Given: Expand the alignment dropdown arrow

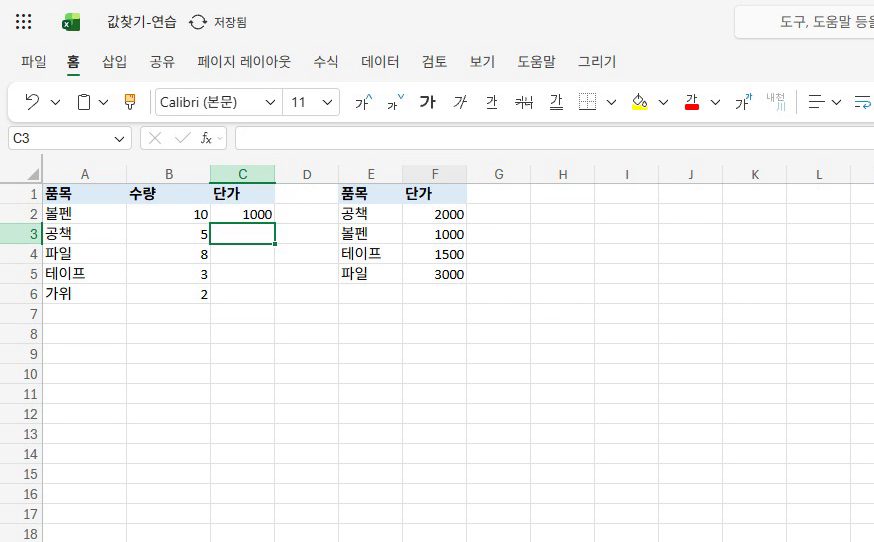Looking at the screenshot, I should (836, 103).
